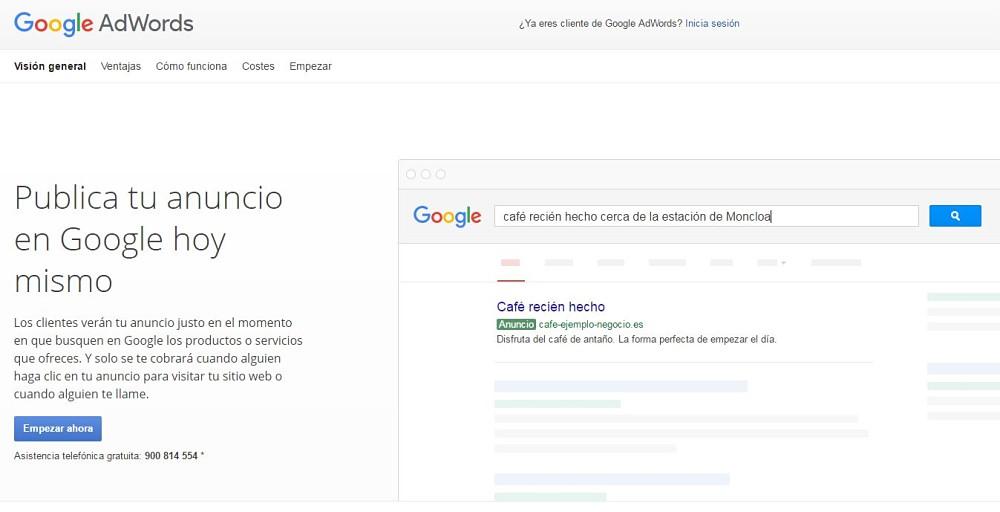Click the Google logo in the mockup browser
Image resolution: width=1000 pixels, height=512 pixels.
(x=447, y=217)
